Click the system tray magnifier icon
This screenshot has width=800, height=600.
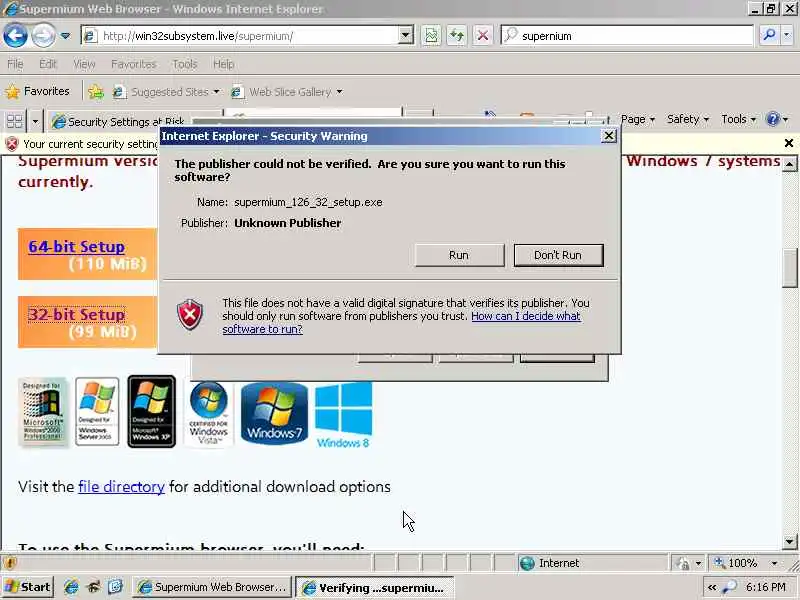pos(731,587)
